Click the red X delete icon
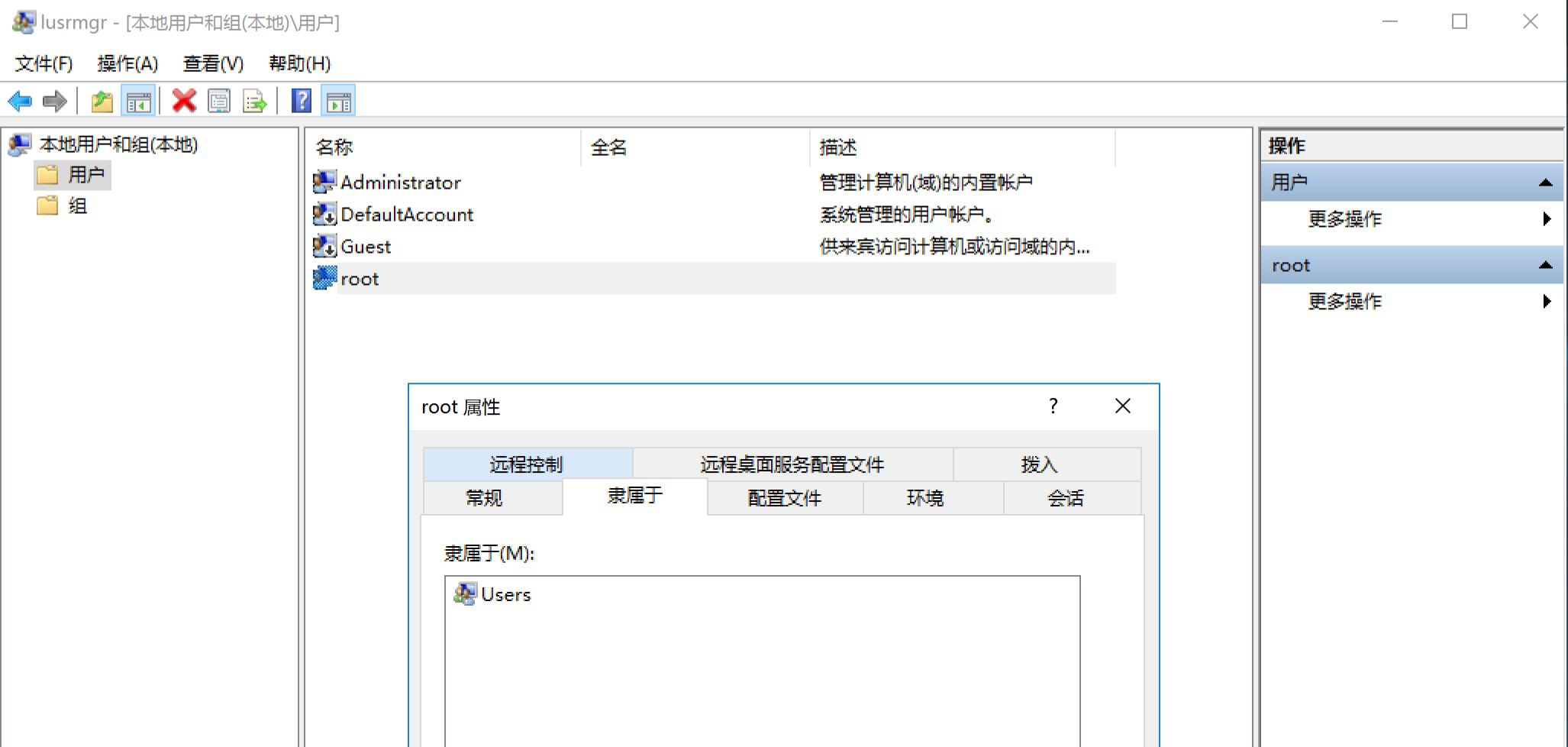 [x=184, y=101]
